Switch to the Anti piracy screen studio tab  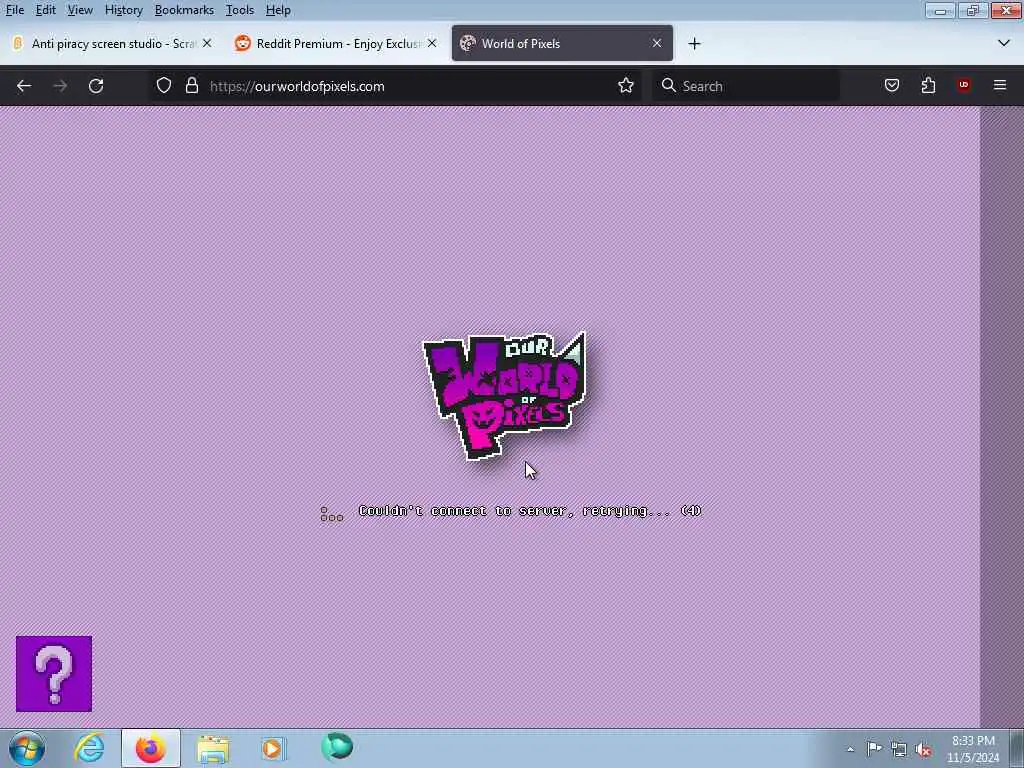[x=111, y=43]
